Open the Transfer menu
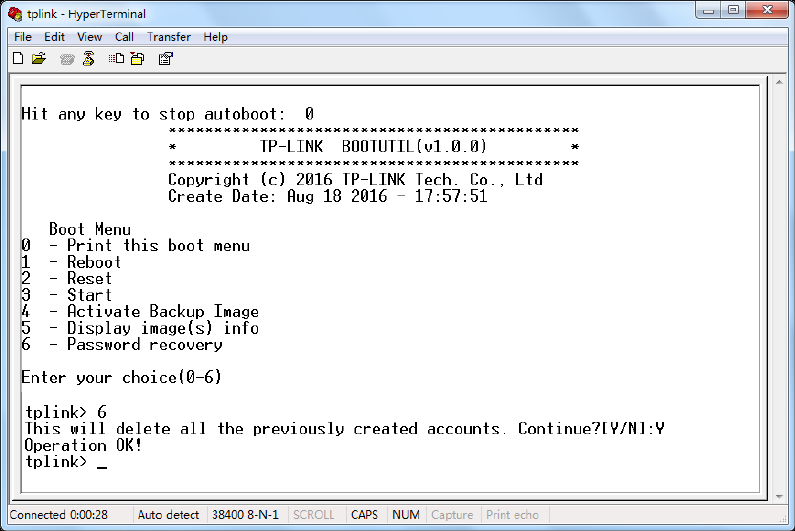The image size is (795, 531). (169, 37)
